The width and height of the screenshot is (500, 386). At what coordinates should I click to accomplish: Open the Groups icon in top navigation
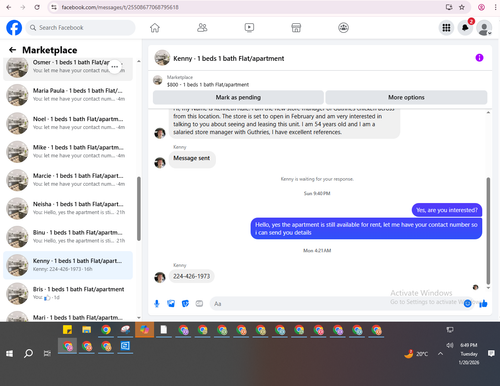coord(343,28)
